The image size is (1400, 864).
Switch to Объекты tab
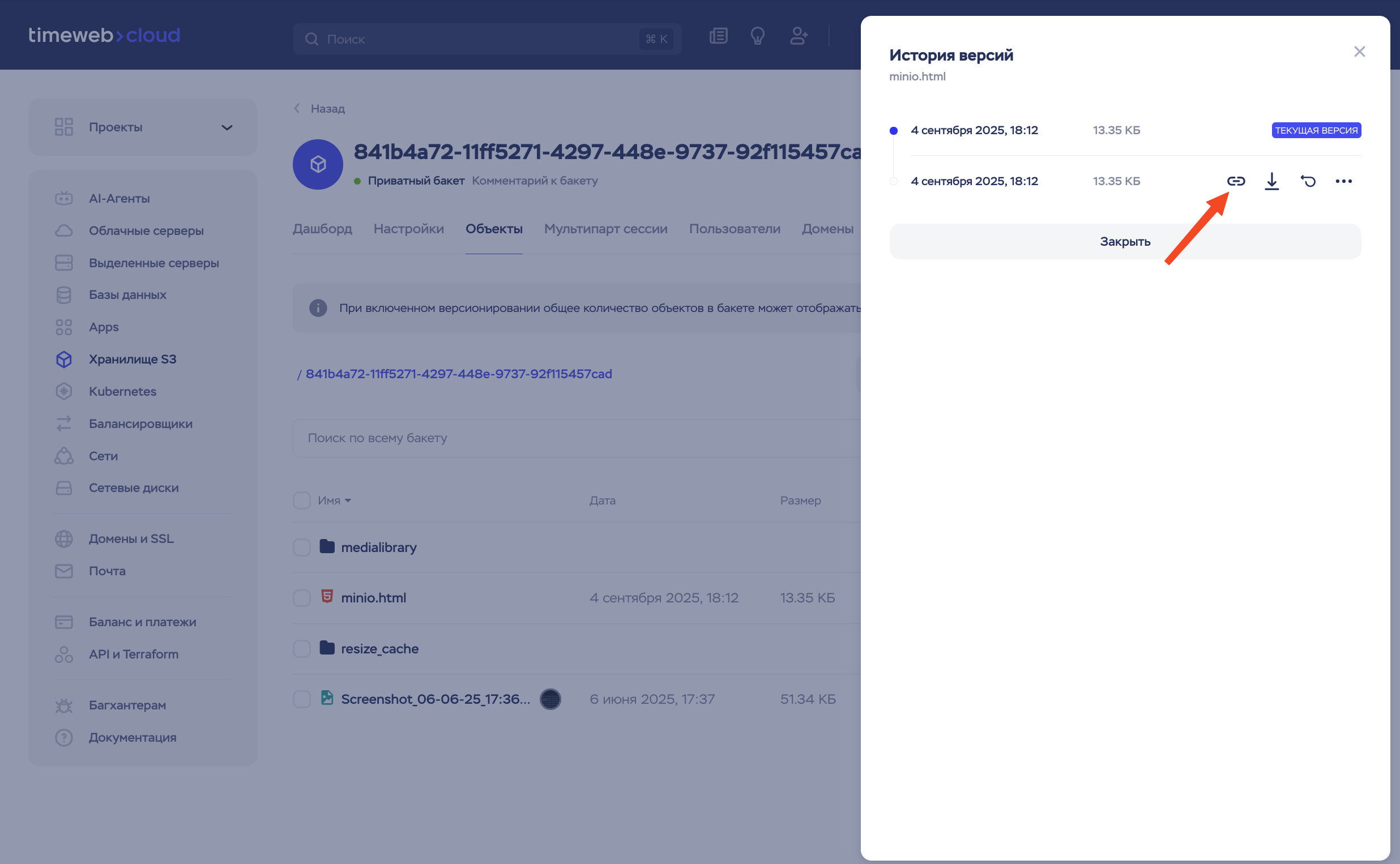[x=494, y=229]
